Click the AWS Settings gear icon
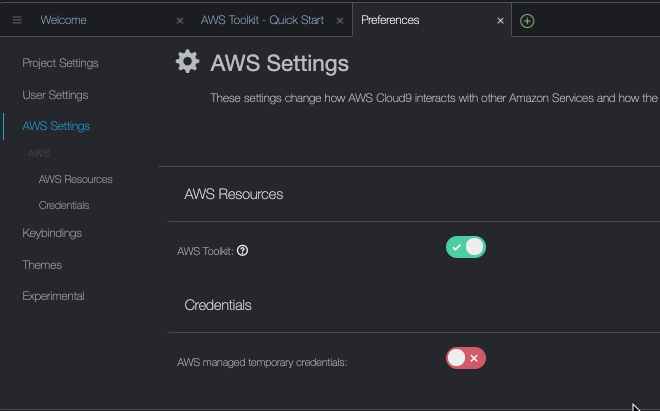The width and height of the screenshot is (660, 411). 187,62
